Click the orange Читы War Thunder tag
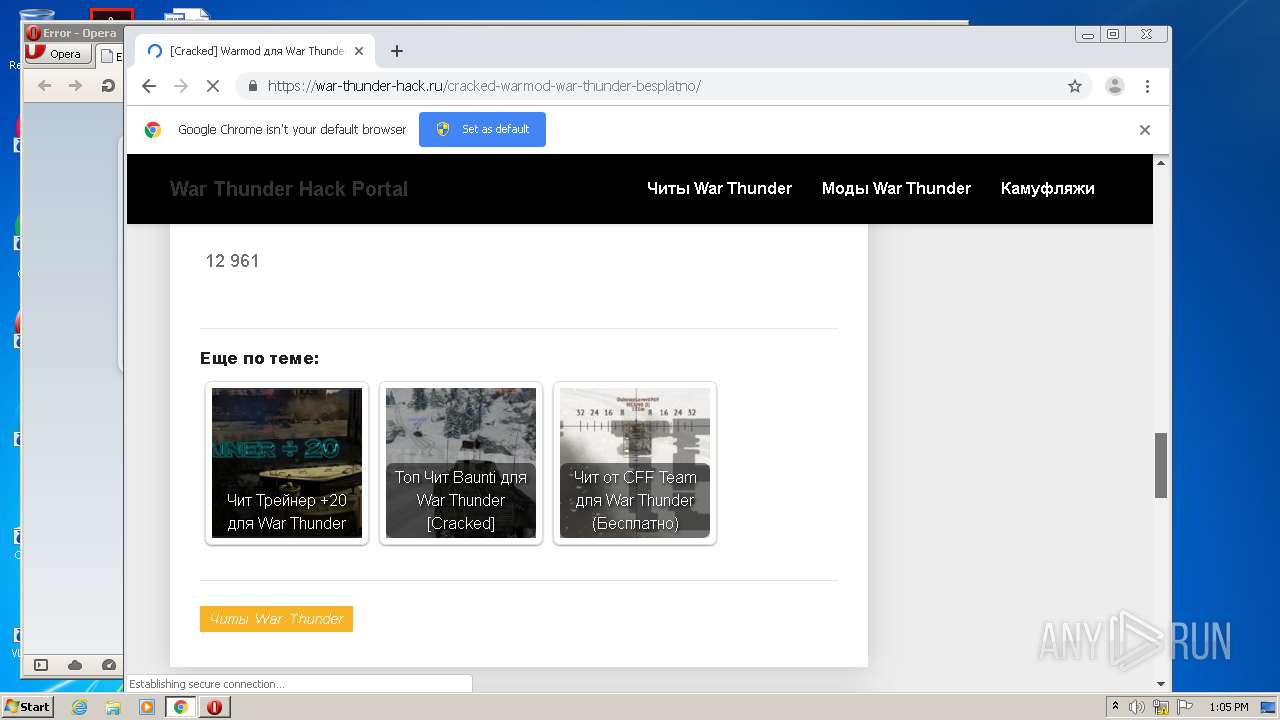This screenshot has width=1280, height=720. (x=276, y=619)
